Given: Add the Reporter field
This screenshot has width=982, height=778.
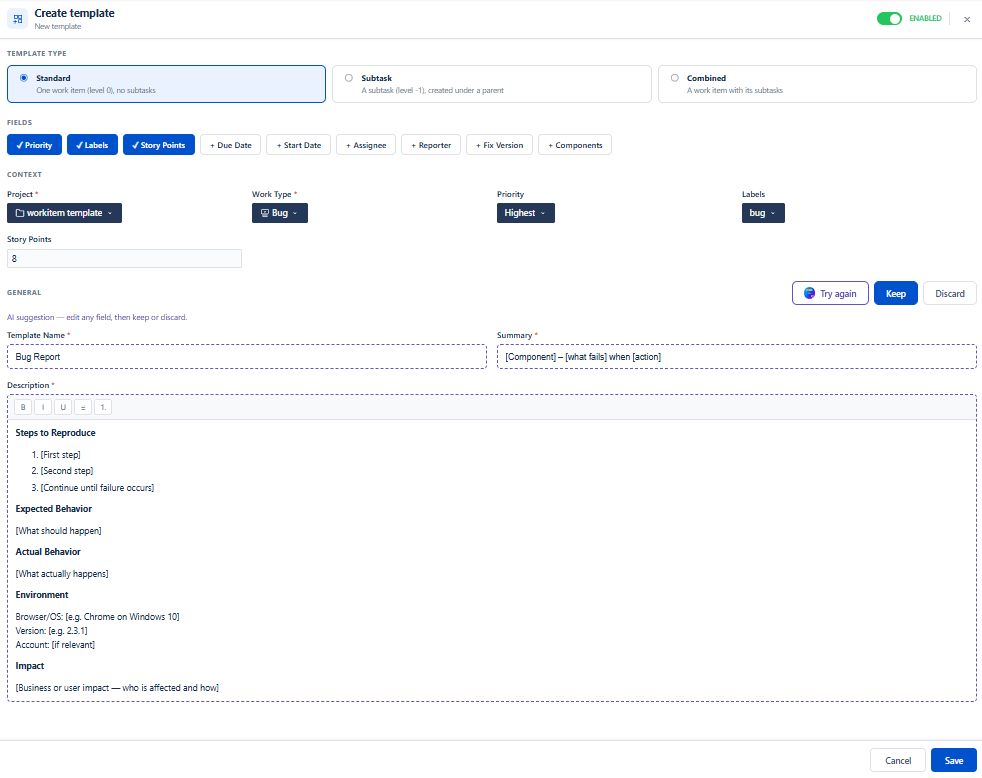Looking at the screenshot, I should [x=431, y=145].
